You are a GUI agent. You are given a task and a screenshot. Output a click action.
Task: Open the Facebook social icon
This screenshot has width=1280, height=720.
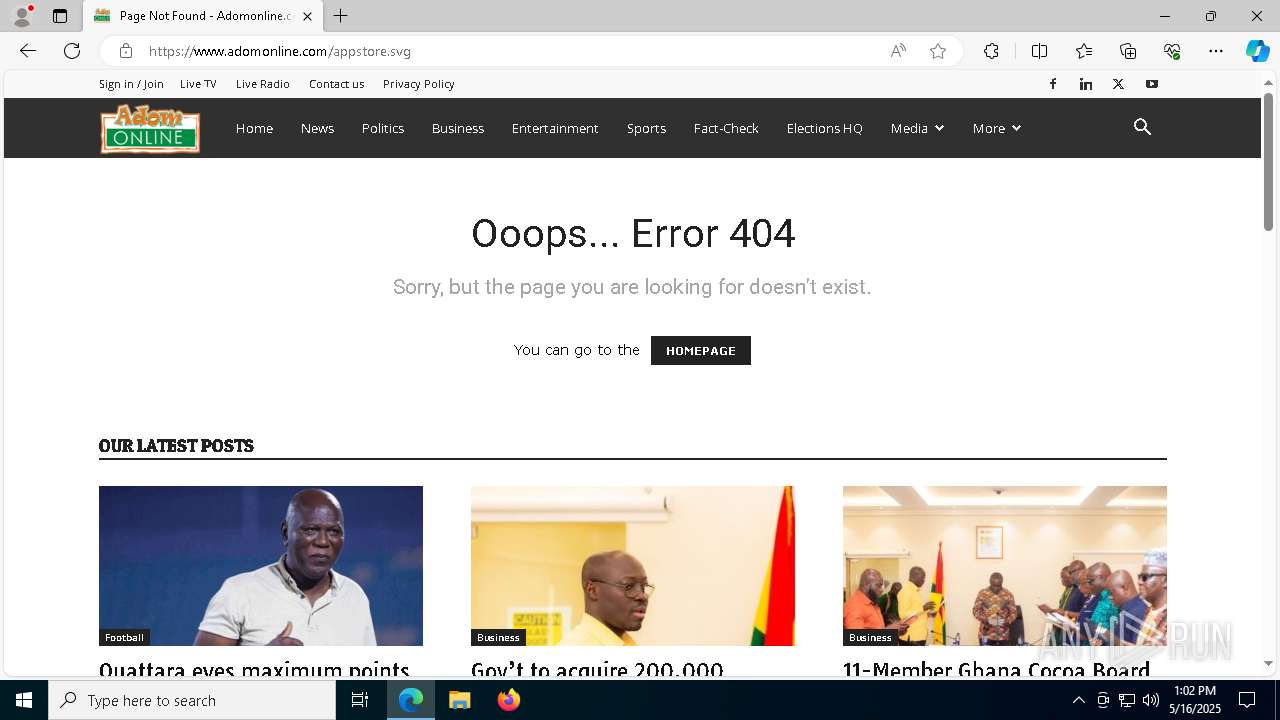(1053, 84)
